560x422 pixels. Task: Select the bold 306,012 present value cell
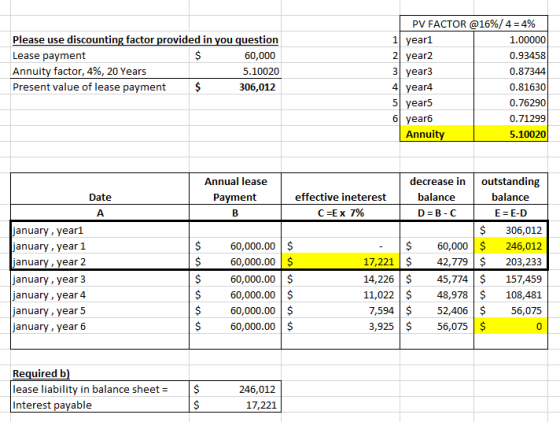235,87
